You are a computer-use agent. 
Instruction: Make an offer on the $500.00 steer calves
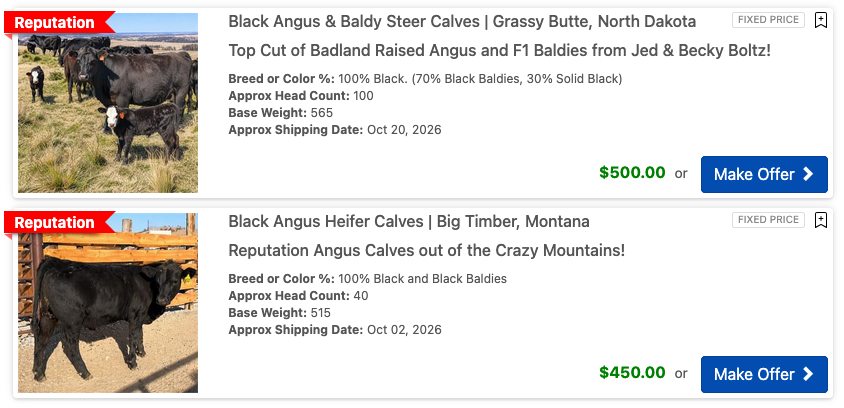[764, 174]
